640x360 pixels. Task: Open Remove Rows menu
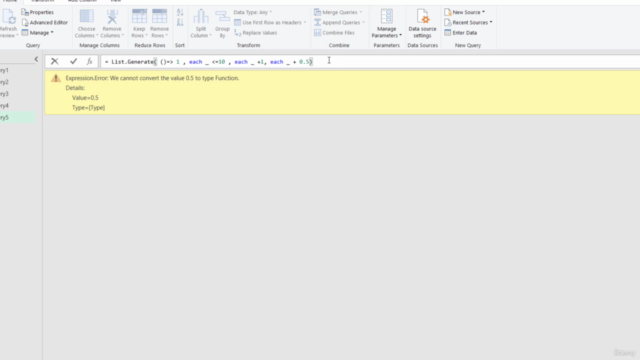pos(159,24)
